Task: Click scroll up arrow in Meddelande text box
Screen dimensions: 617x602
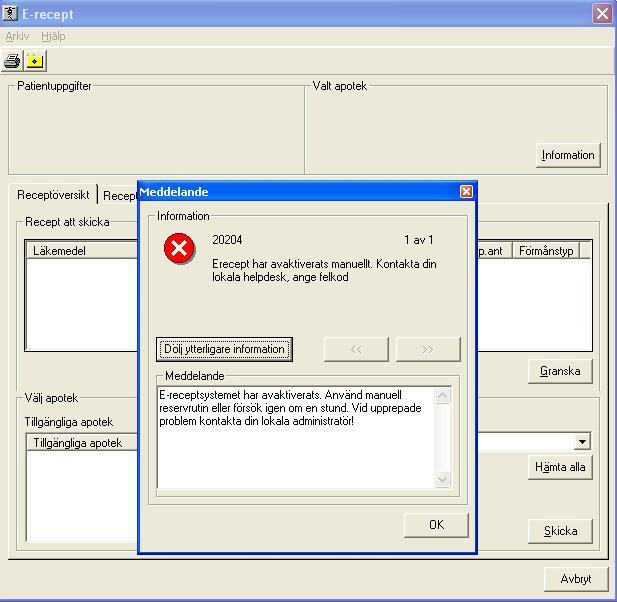Action: [443, 395]
